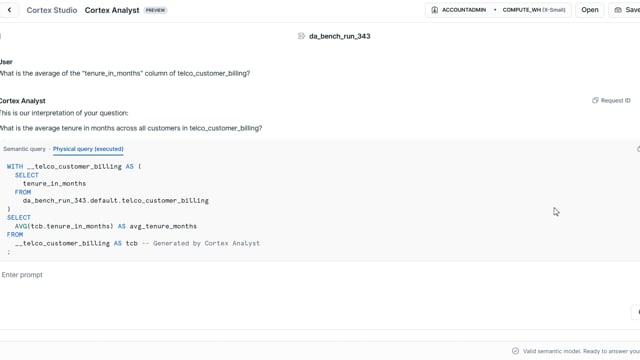This screenshot has width=640, height=360.
Task: Click the Save cloud icon
Action: [618, 10]
